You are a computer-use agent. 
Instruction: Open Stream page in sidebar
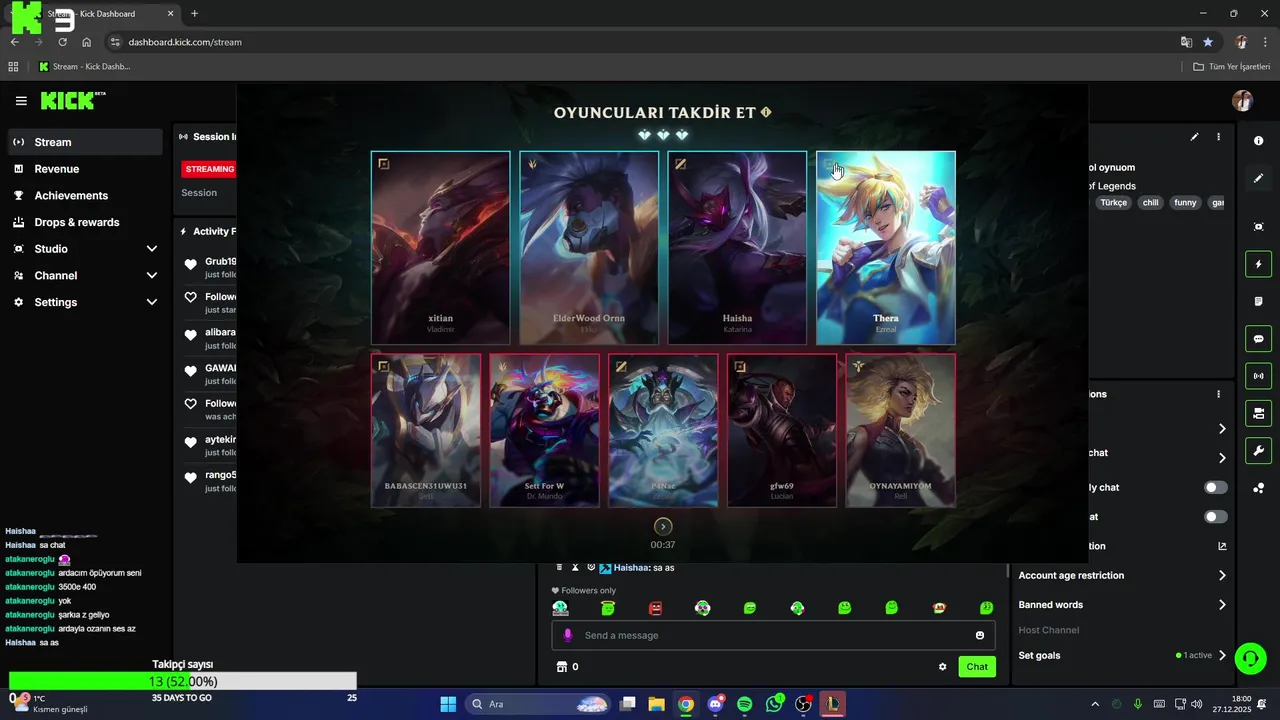tap(84, 142)
